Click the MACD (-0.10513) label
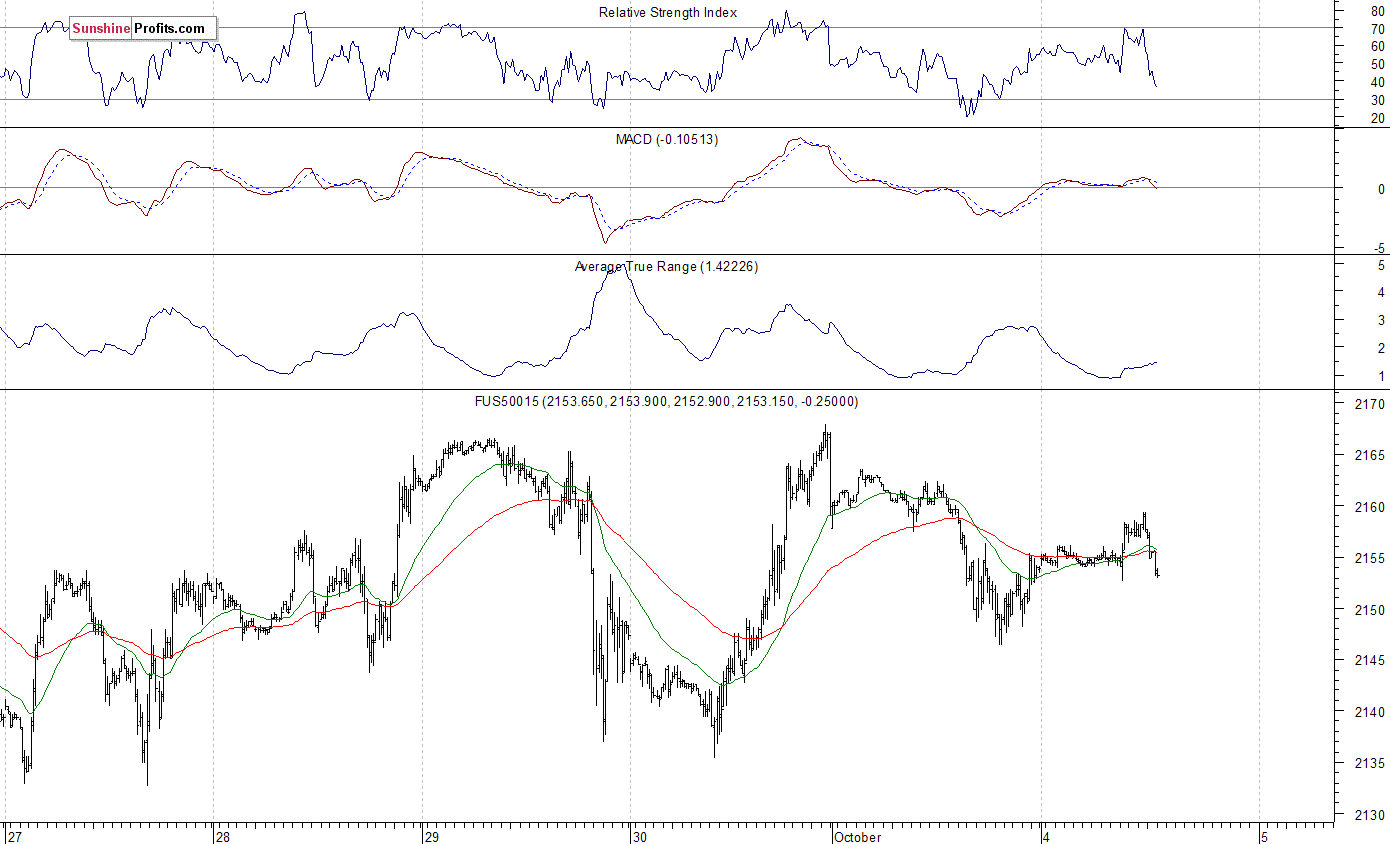 666,139
